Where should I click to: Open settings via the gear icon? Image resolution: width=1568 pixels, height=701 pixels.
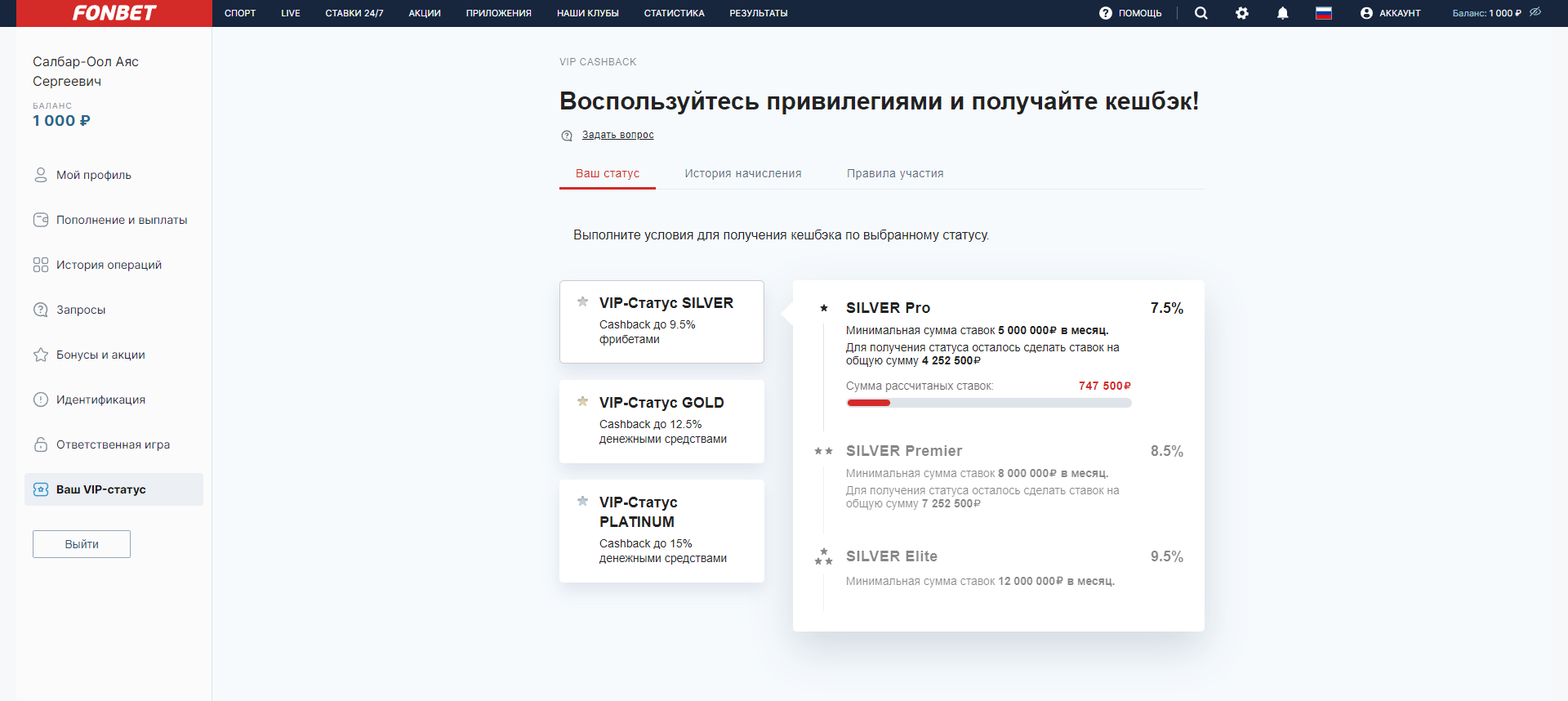pyautogui.click(x=1242, y=13)
